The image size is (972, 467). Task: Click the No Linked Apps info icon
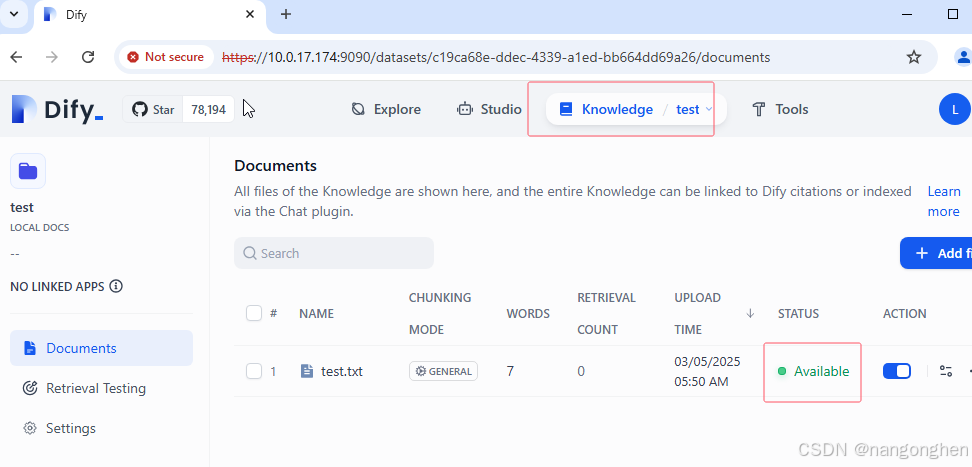coord(116,287)
